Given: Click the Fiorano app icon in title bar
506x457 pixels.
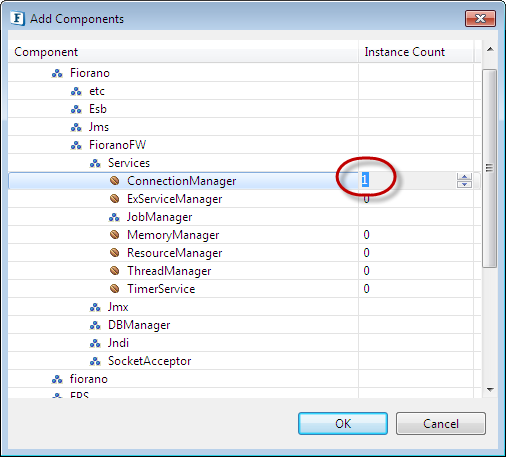Looking at the screenshot, I should (x=17, y=18).
